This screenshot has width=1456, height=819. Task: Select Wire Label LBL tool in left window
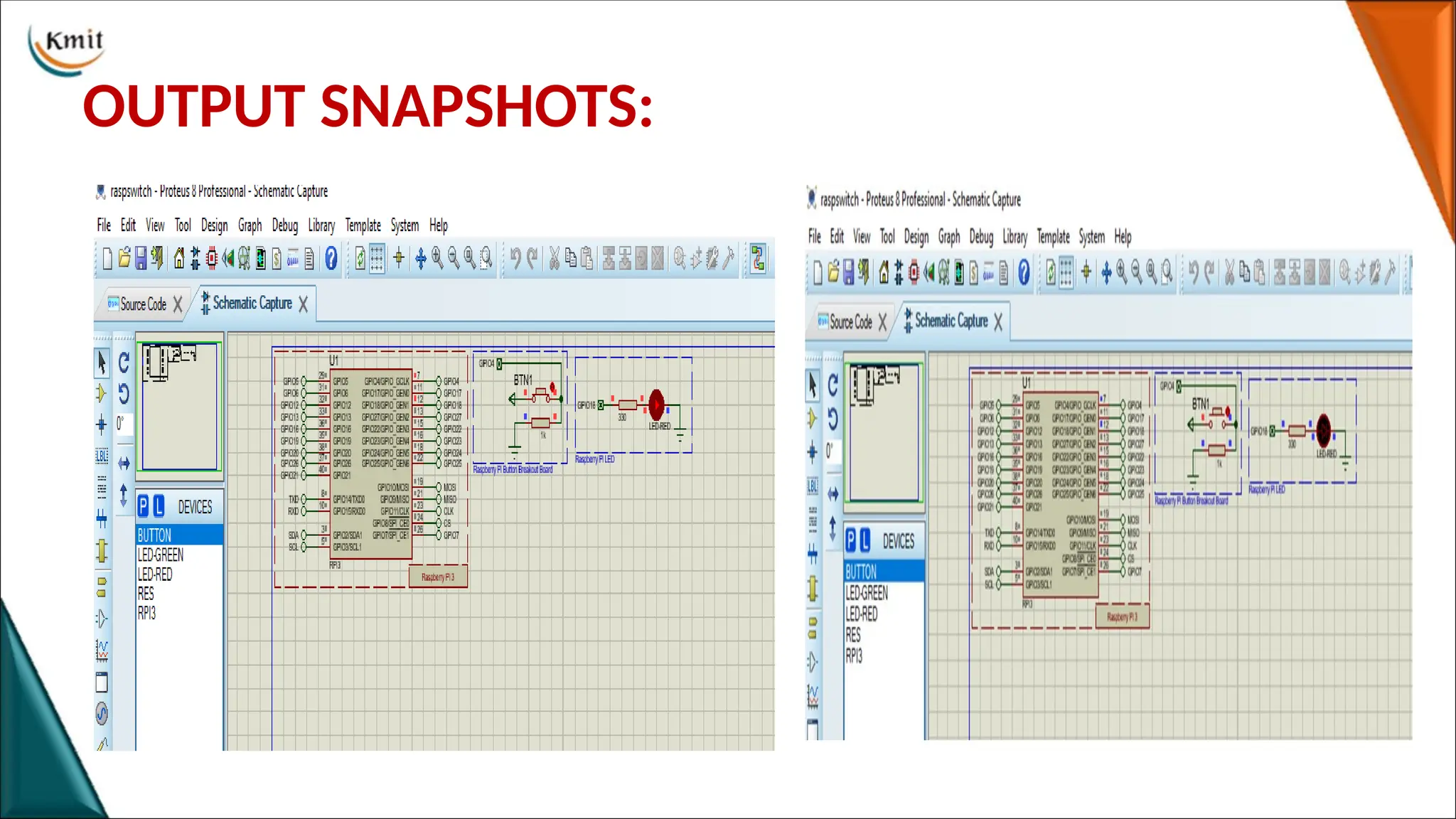102,456
